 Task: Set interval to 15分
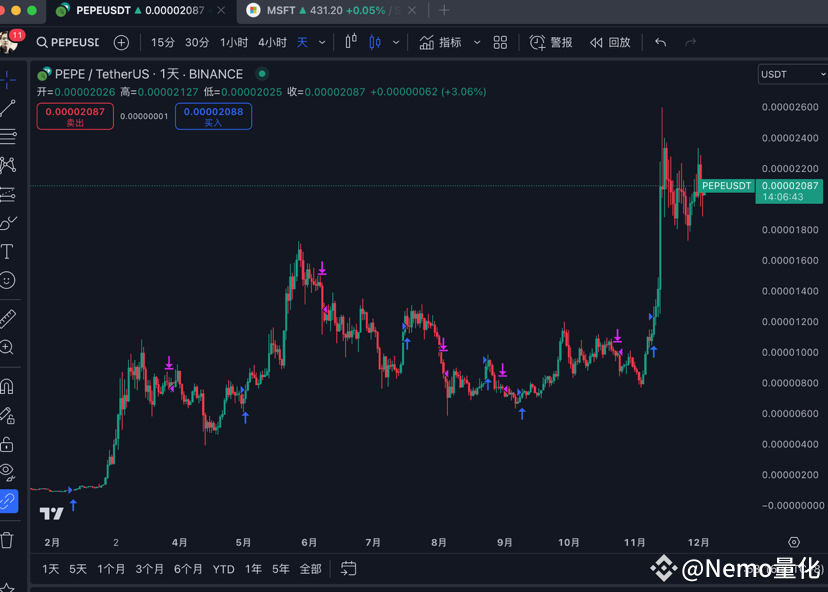point(163,42)
